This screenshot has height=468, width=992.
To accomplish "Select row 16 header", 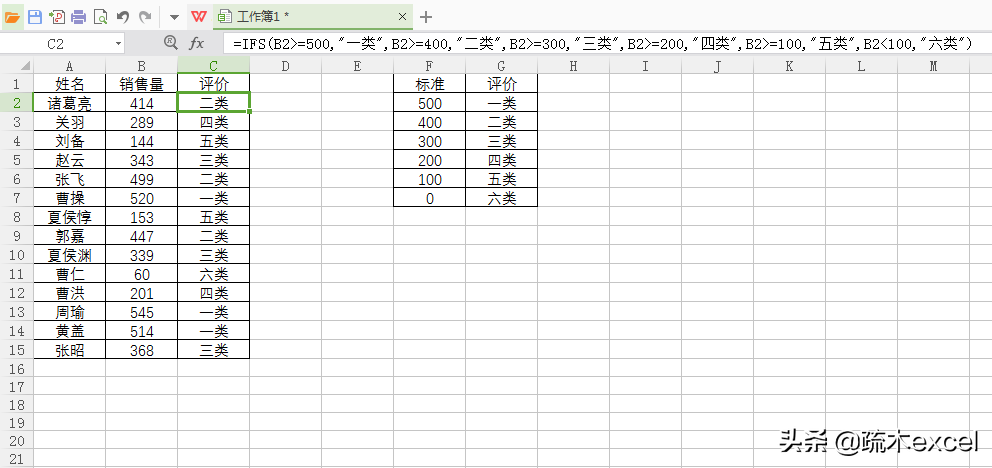I will pos(16,369).
